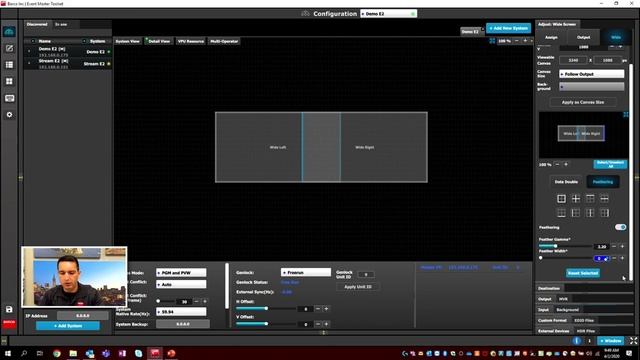This screenshot has height=360, width=640.
Task: Click the Select/Unselect All button
Action: (x=610, y=164)
